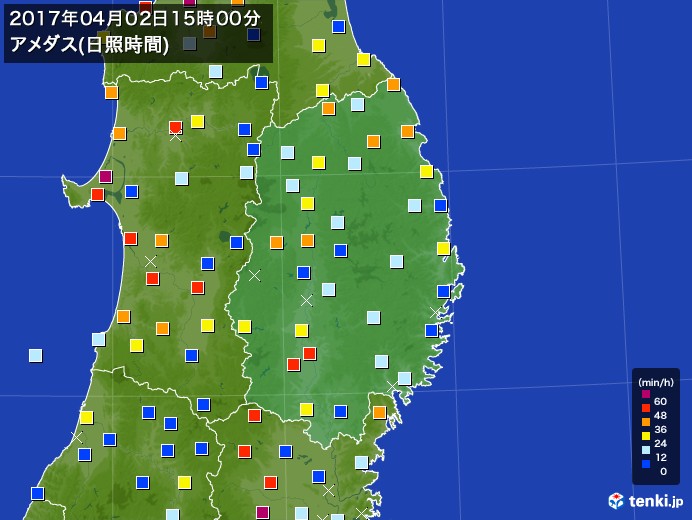Click the legend value "24"

pos(660,443)
